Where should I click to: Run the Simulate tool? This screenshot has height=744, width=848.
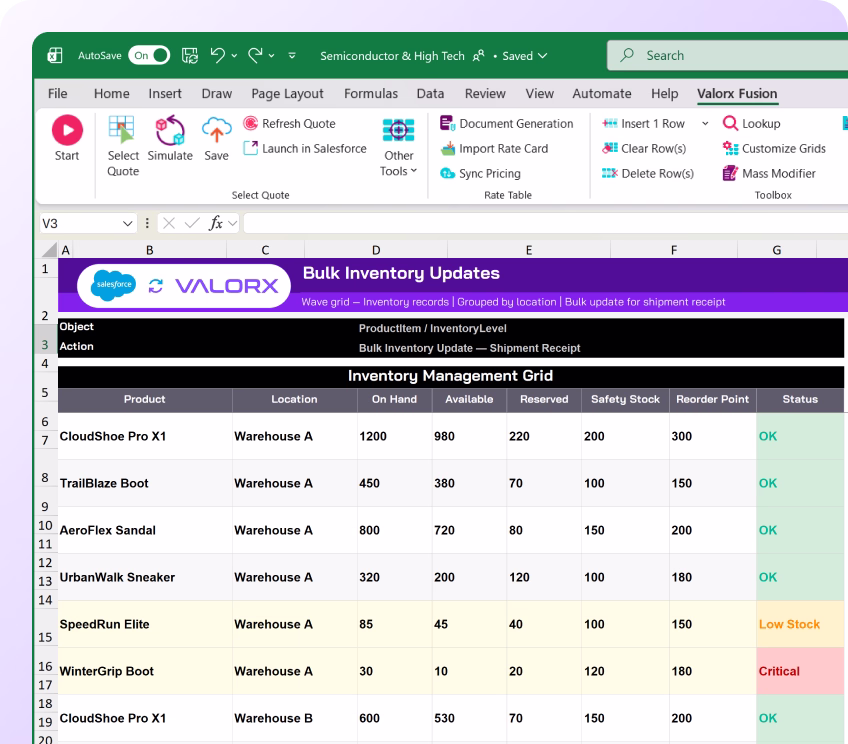tap(170, 137)
